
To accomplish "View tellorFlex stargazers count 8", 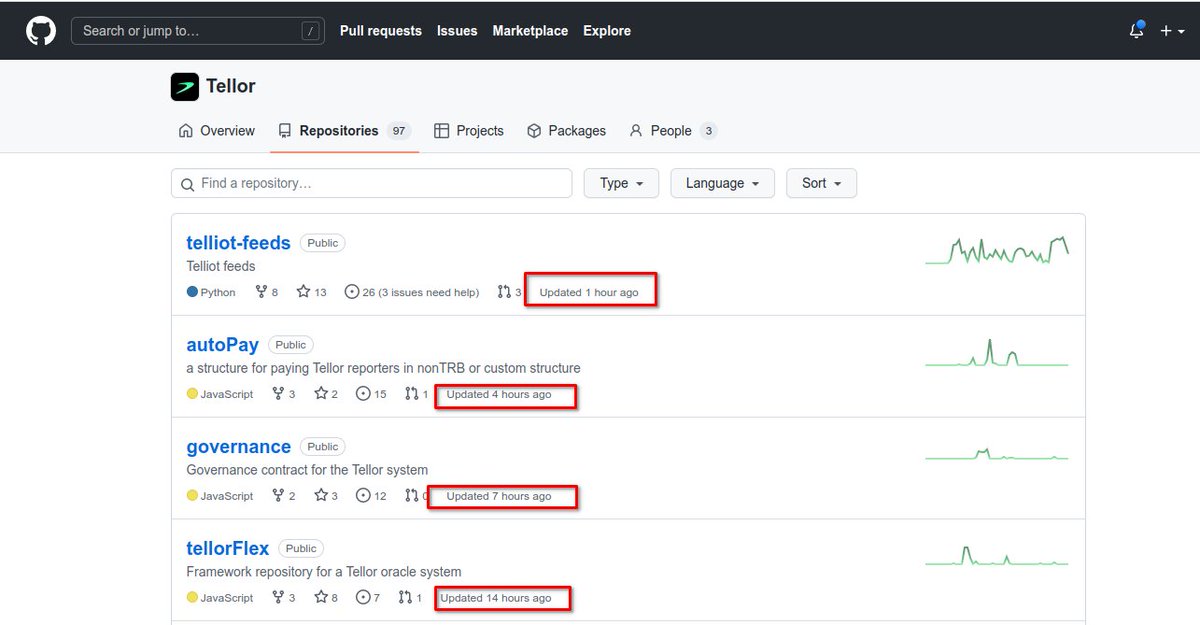I will pos(326,598).
